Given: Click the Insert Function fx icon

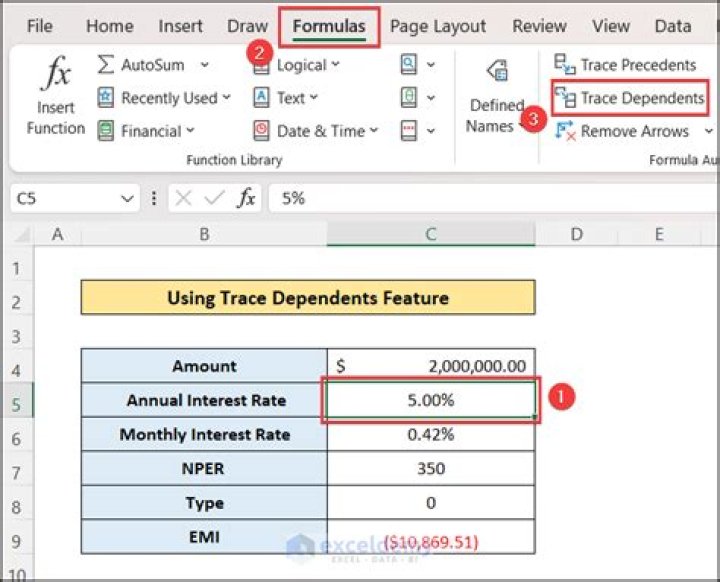Looking at the screenshot, I should (55, 76).
